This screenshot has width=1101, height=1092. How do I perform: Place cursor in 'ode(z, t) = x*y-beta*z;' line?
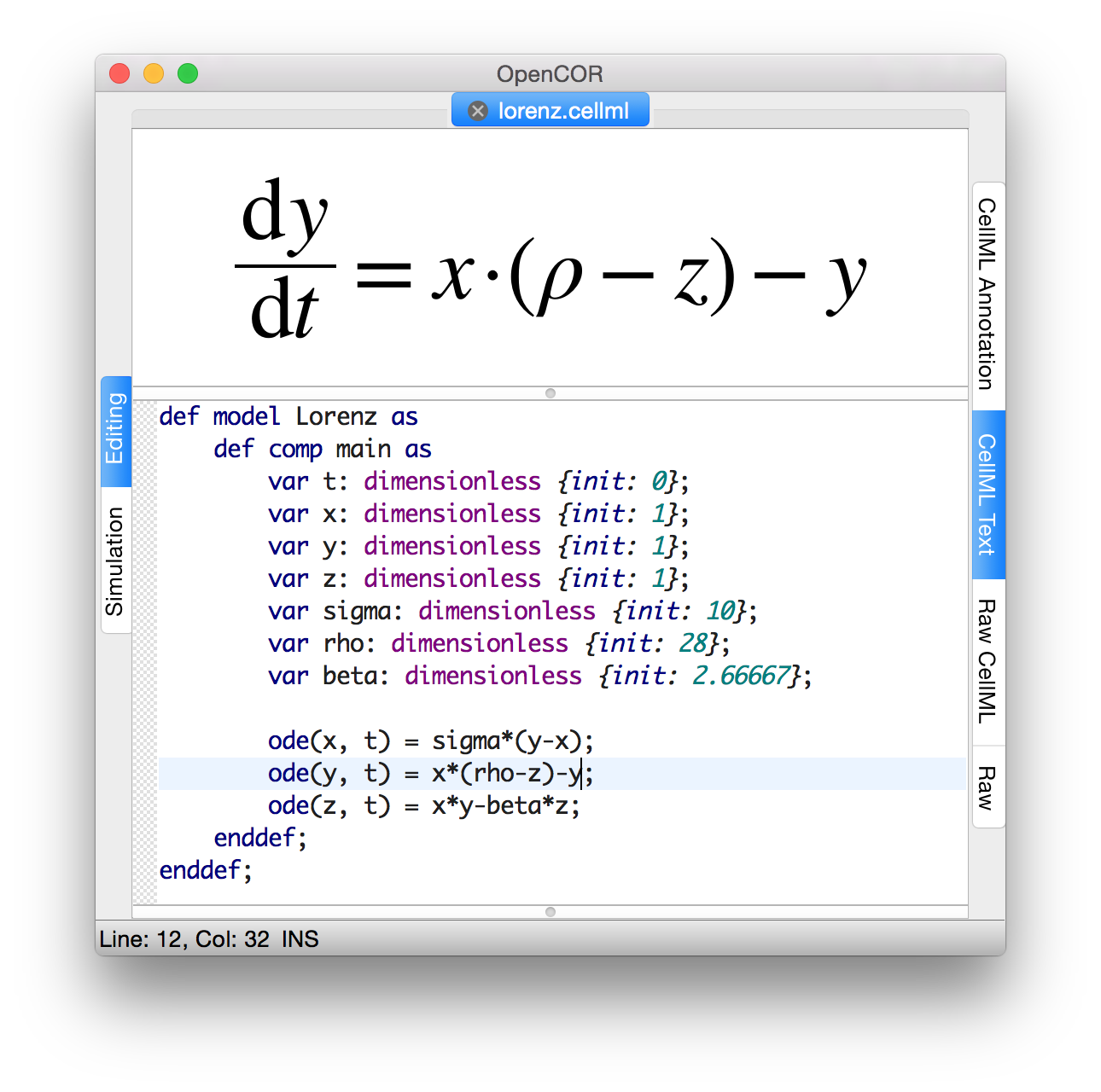coord(423,805)
